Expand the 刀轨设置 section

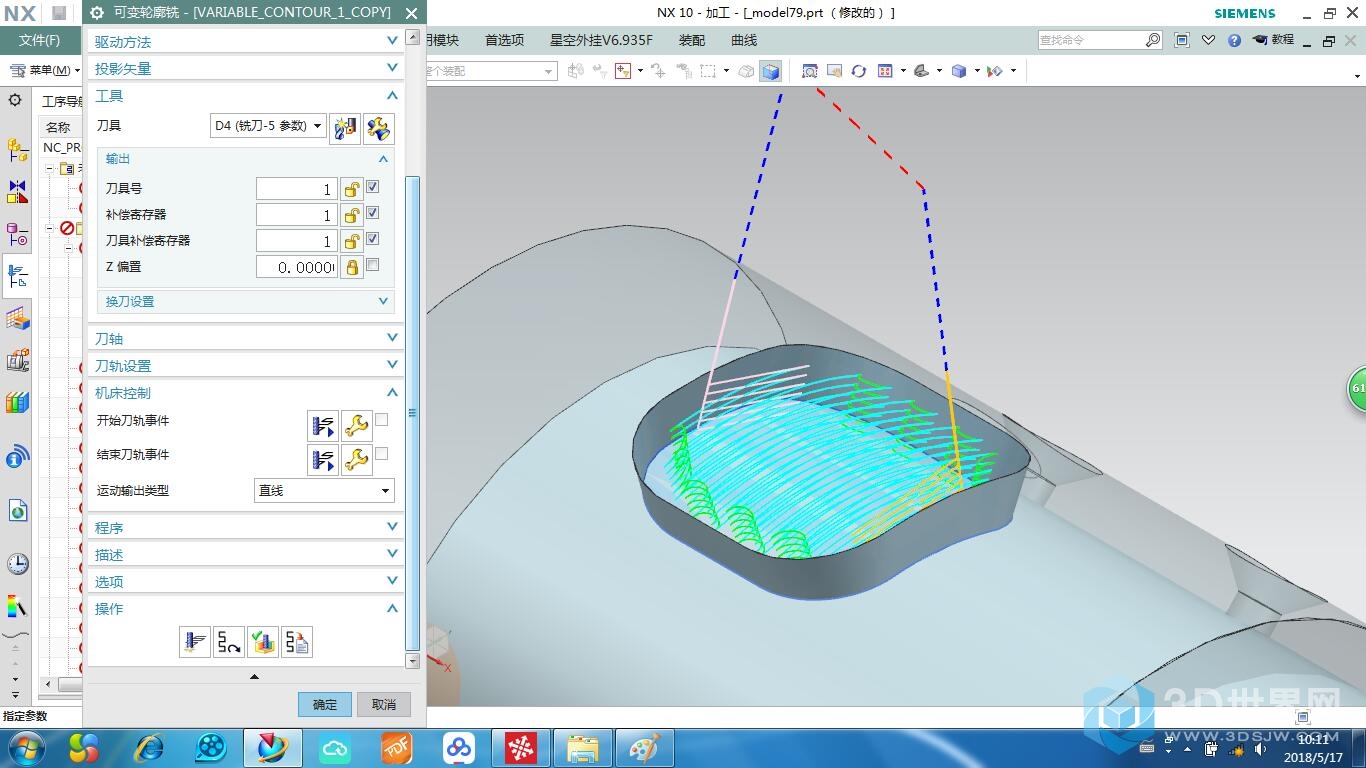[246, 365]
